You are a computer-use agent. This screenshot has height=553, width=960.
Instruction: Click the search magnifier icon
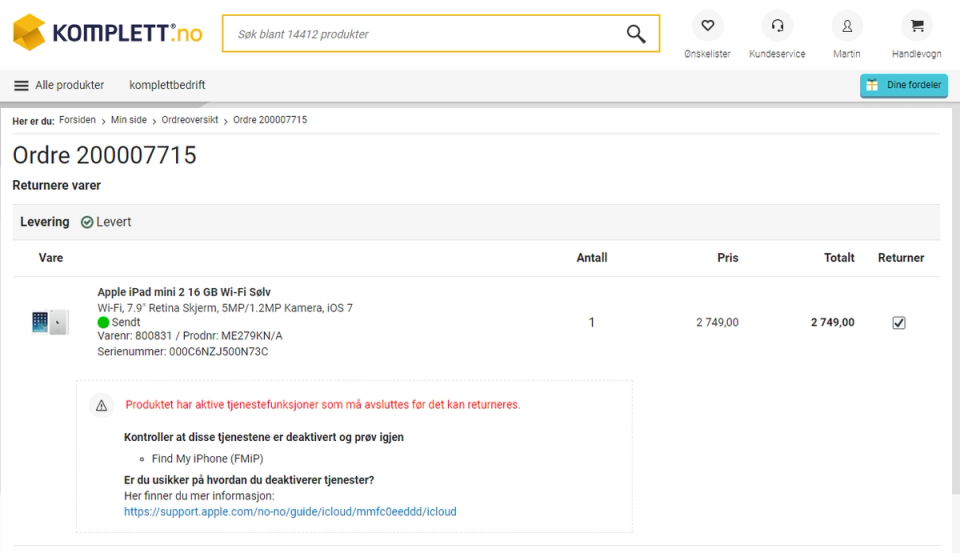[x=636, y=34]
